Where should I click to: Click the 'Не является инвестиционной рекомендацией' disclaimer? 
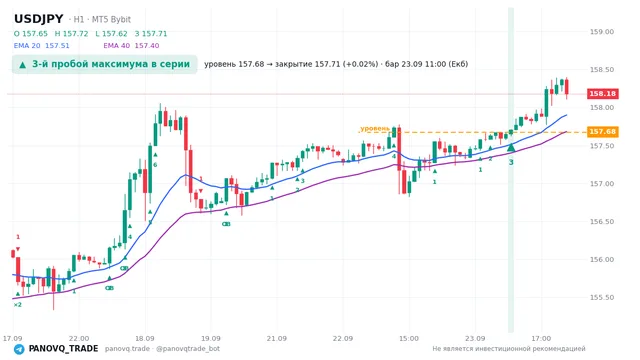pos(509,349)
